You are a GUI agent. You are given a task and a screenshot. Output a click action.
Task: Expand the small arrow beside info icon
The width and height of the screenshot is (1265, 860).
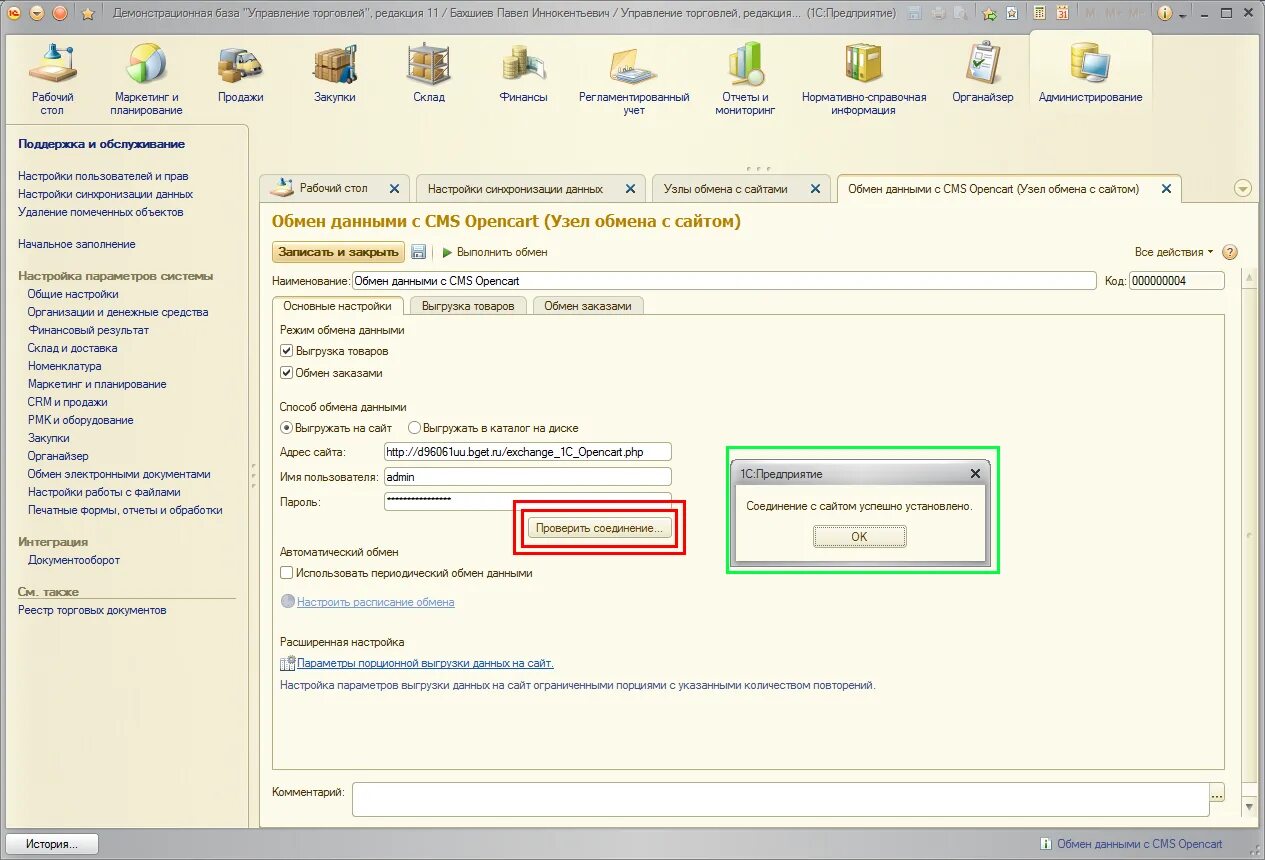(1183, 14)
